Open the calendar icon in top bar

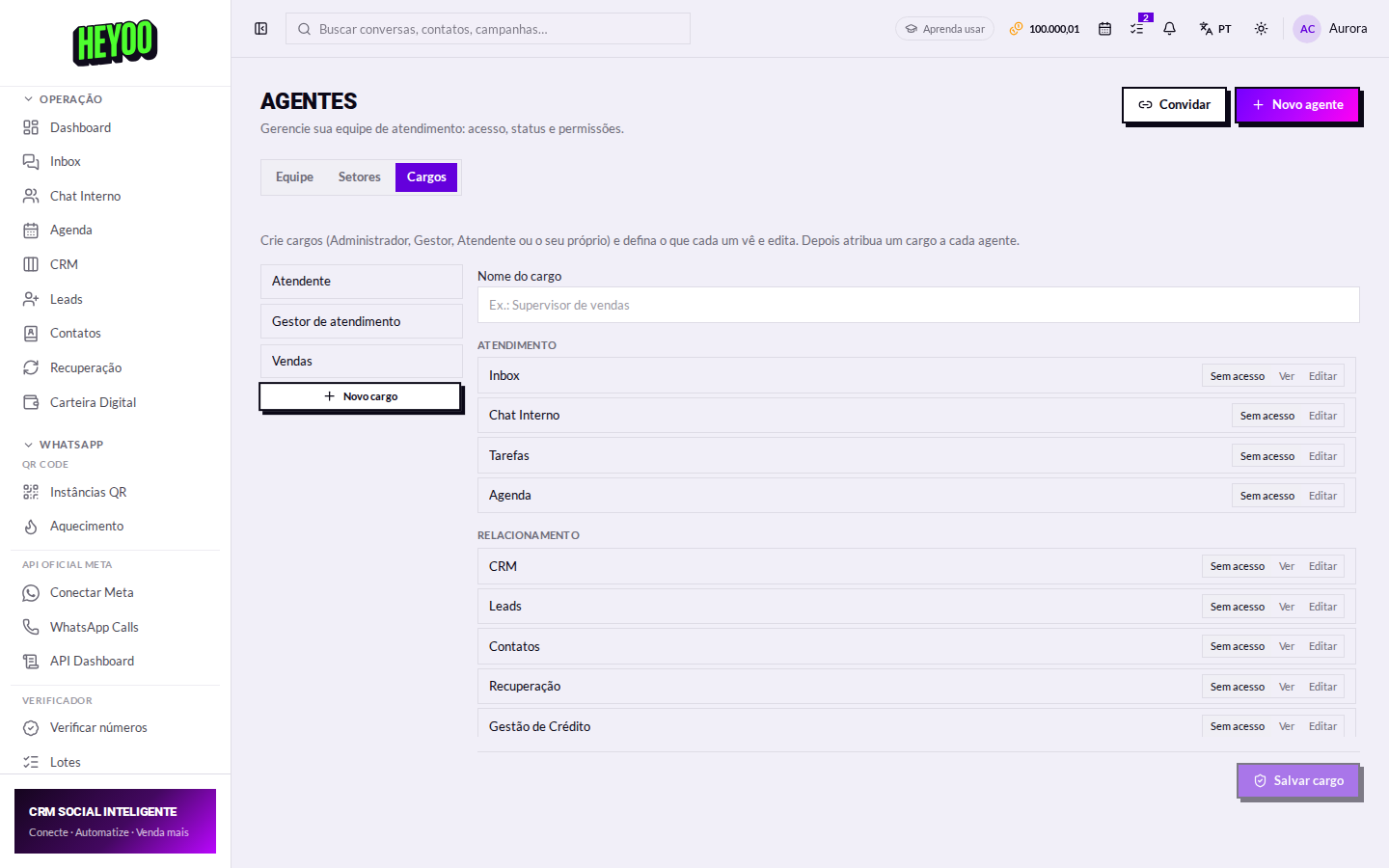(x=1104, y=29)
